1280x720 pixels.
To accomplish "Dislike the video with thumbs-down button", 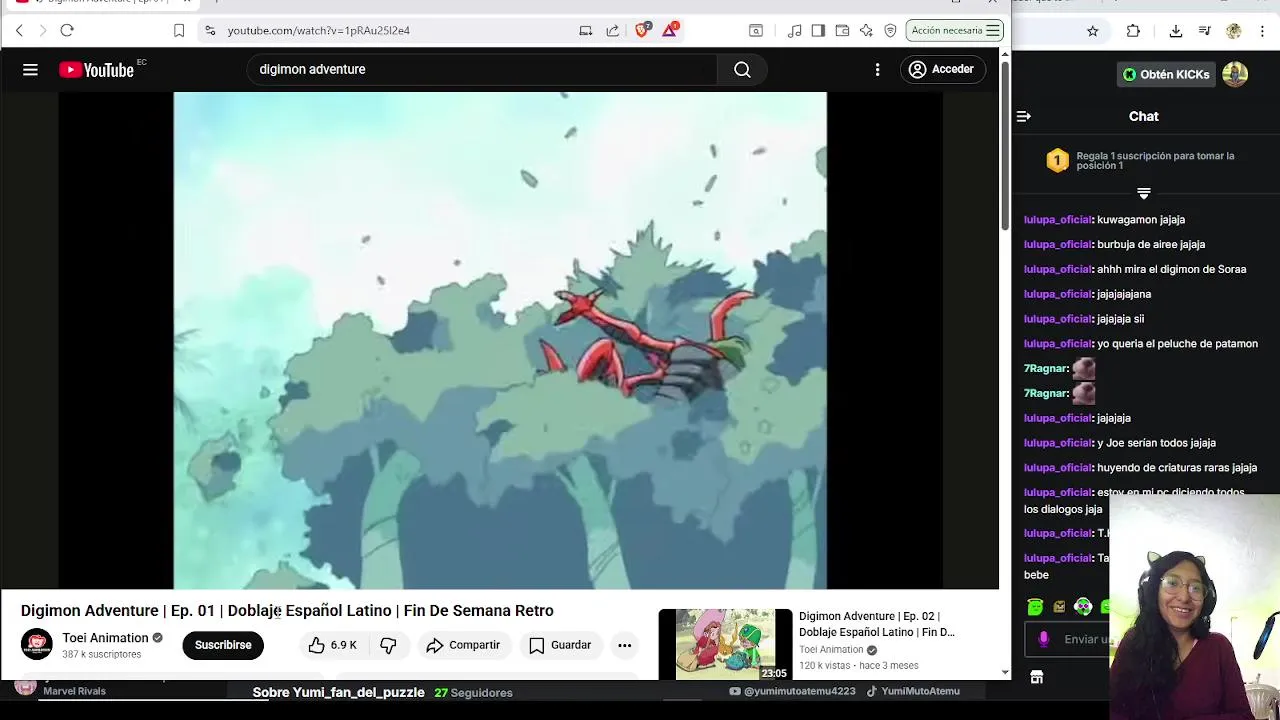I will point(388,645).
